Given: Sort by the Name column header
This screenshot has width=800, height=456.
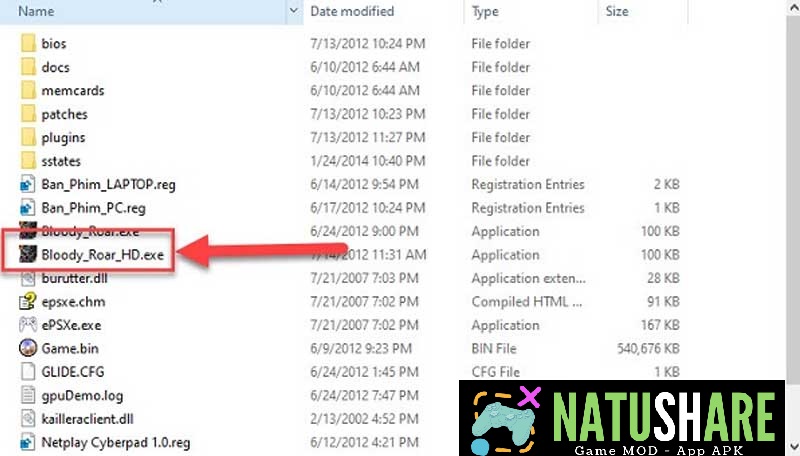Looking at the screenshot, I should click(36, 11).
